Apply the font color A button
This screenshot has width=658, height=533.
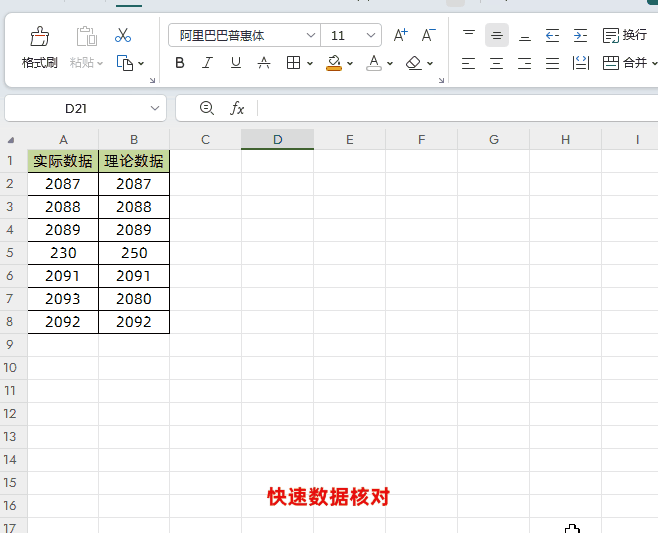tap(374, 63)
